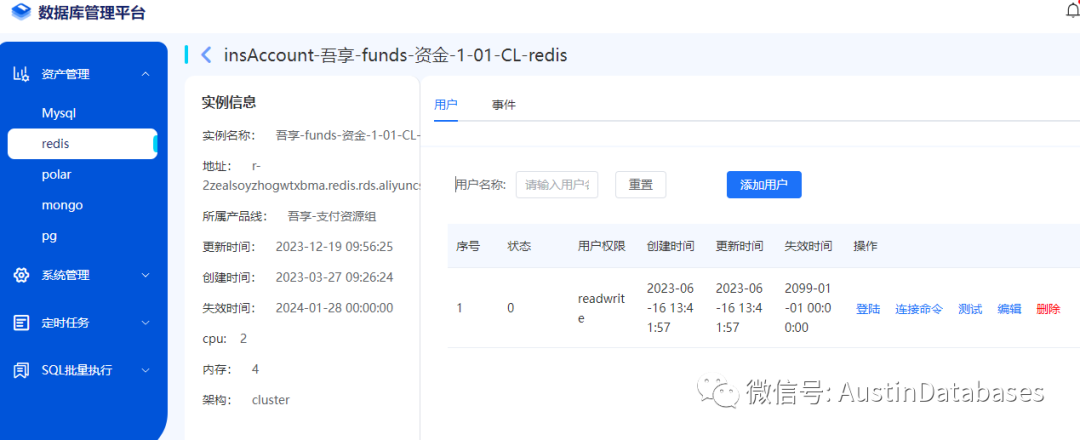This screenshot has height=440, width=1080.
Task: Click the 定时任务 list icon
Action: click(21, 322)
